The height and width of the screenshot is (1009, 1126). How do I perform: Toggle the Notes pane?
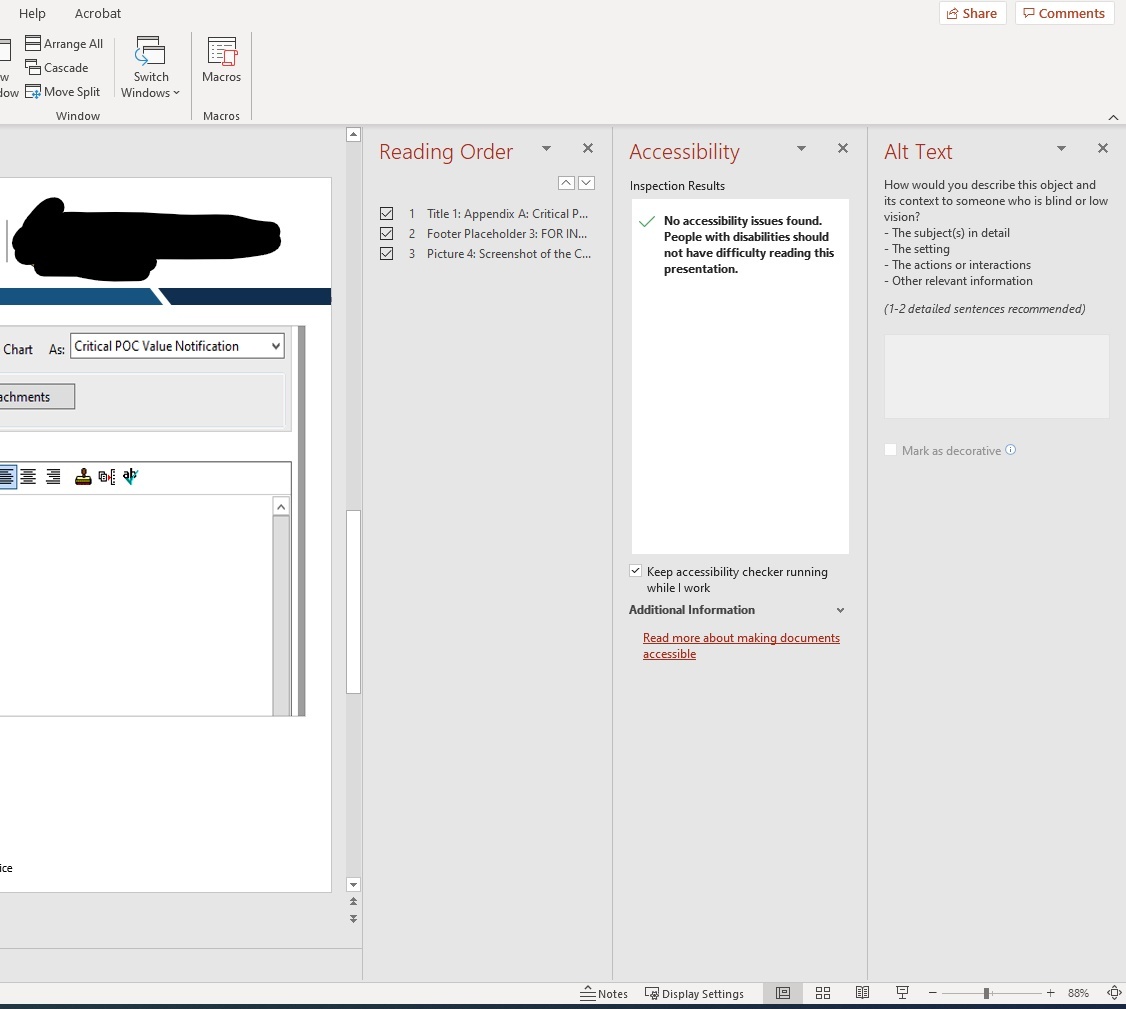point(604,993)
